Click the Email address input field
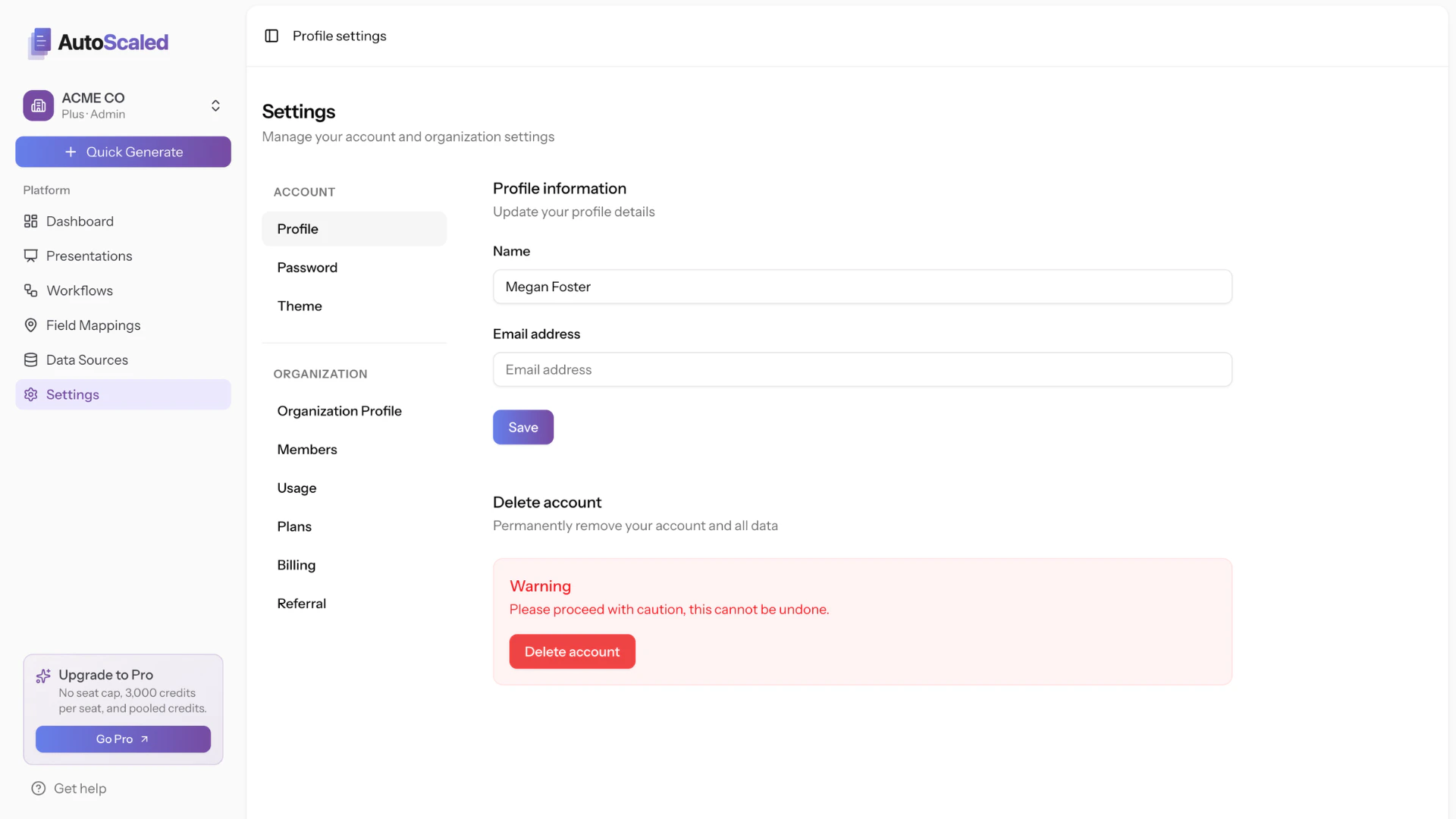 (x=861, y=369)
